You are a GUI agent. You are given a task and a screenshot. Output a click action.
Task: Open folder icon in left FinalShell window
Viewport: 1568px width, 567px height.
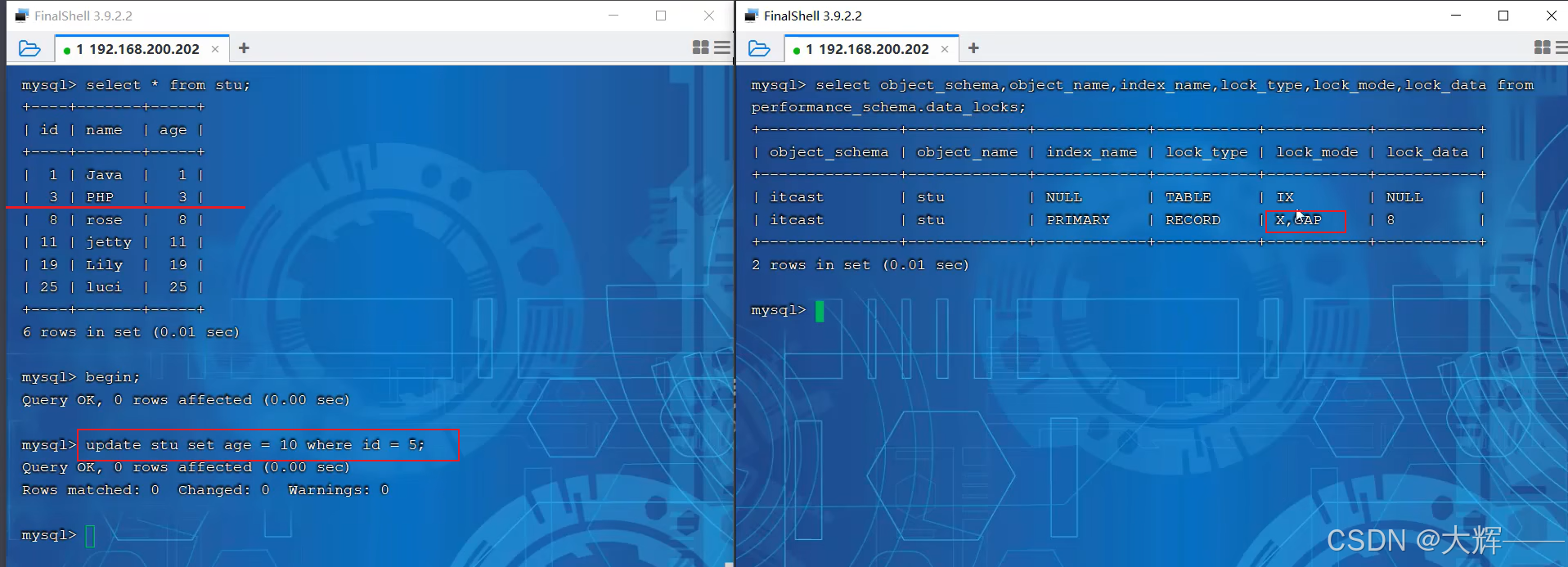tap(29, 48)
